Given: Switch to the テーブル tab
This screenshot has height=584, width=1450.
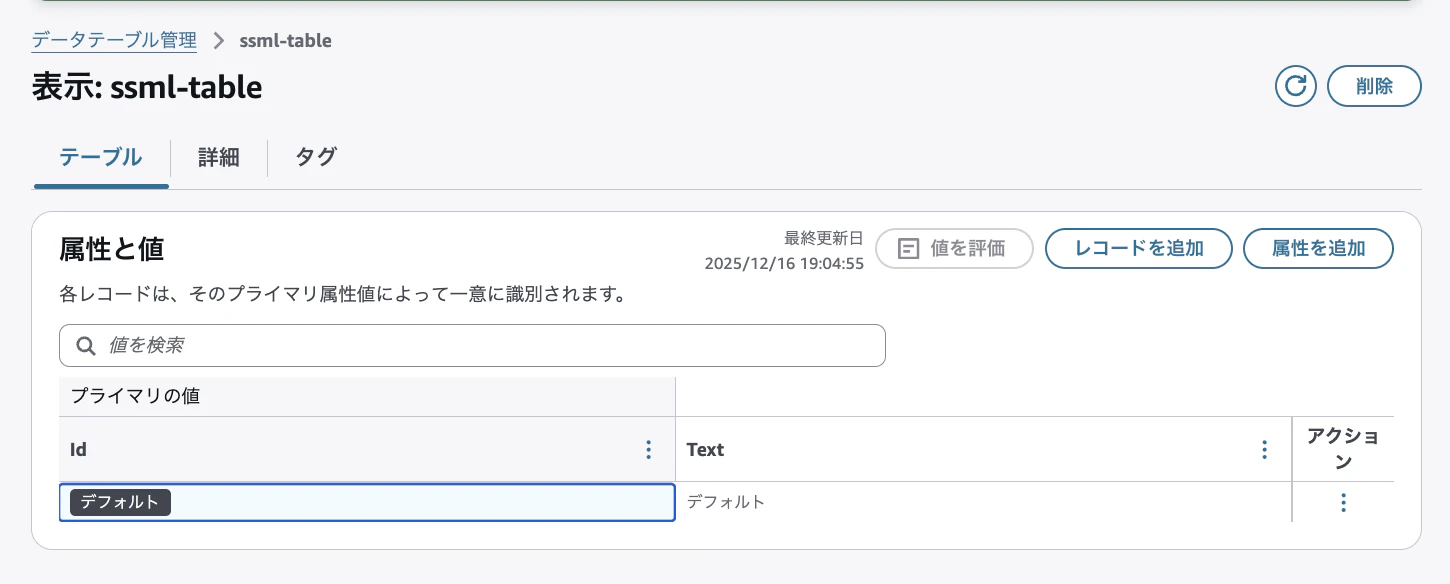Looking at the screenshot, I should [101, 157].
